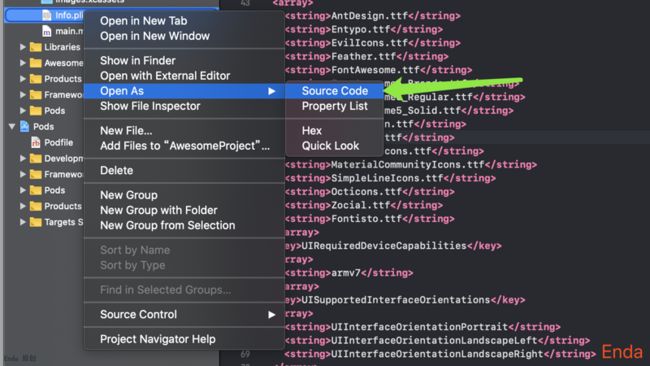Choose Source Code from Open As submenu

(x=335, y=91)
